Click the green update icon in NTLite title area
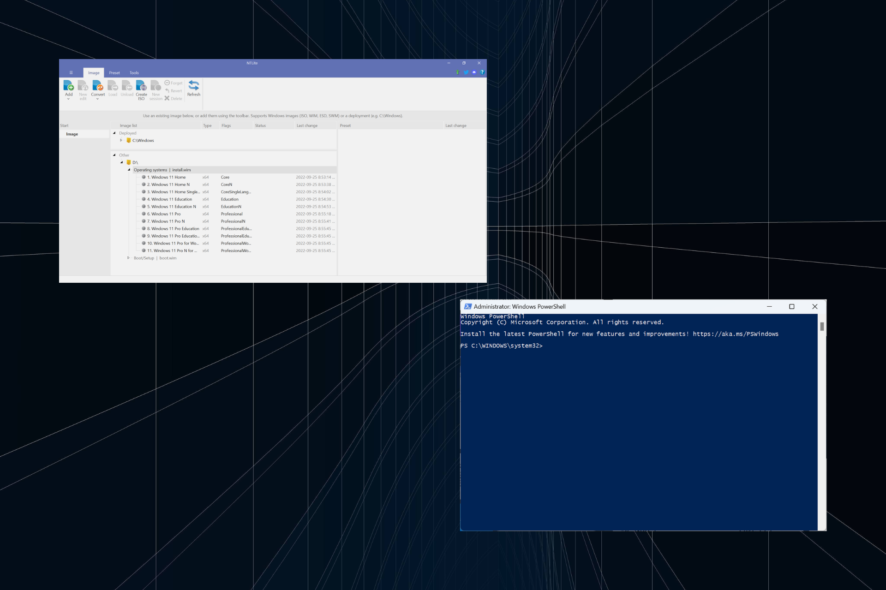Viewport: 886px width, 590px height. click(x=458, y=72)
